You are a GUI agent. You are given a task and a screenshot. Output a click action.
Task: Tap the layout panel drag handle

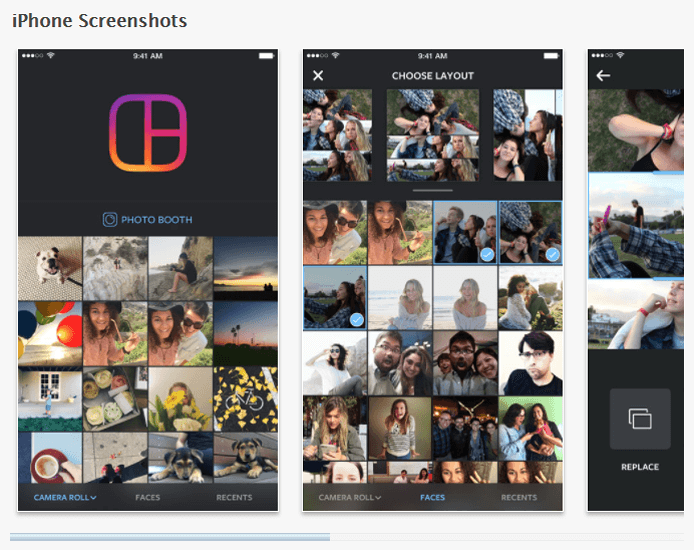tap(432, 191)
